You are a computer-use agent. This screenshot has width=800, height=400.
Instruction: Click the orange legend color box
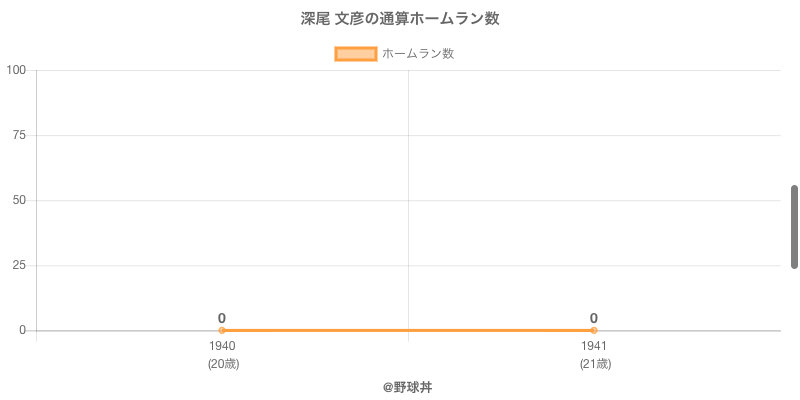[355, 54]
